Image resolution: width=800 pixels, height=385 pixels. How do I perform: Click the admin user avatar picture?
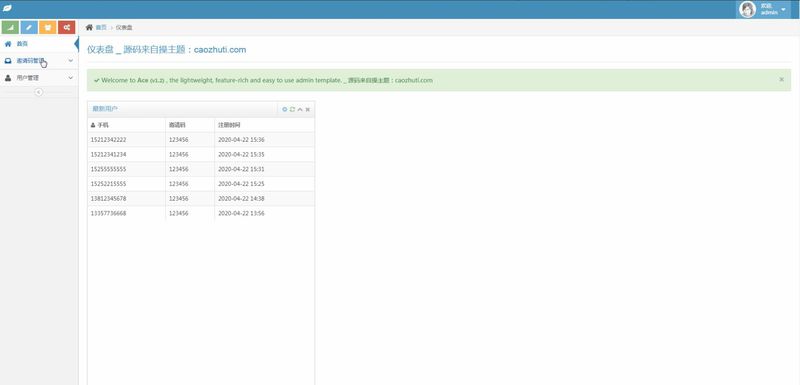click(x=747, y=9)
